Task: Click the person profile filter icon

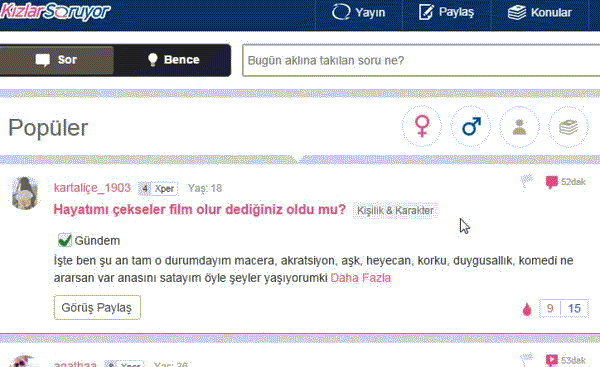Action: (x=519, y=127)
